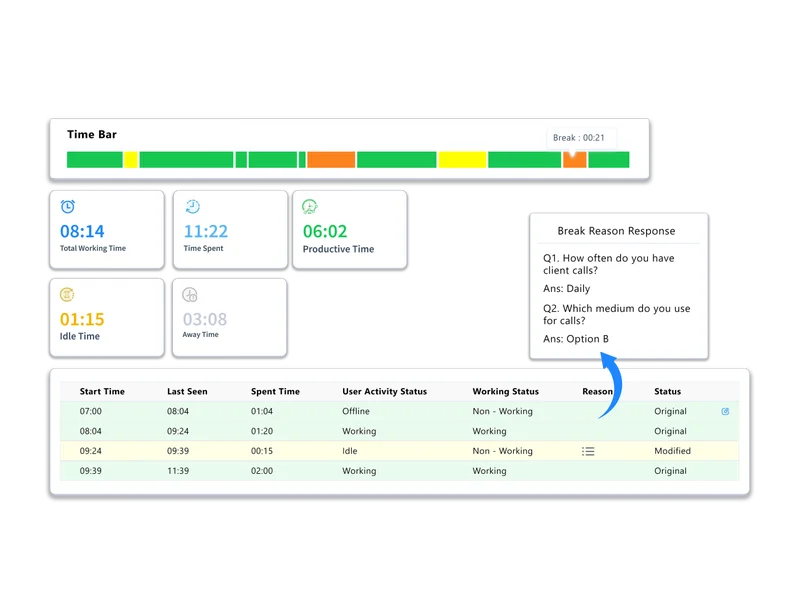
Task: Click start time 07:00 cell
Action: [91, 411]
